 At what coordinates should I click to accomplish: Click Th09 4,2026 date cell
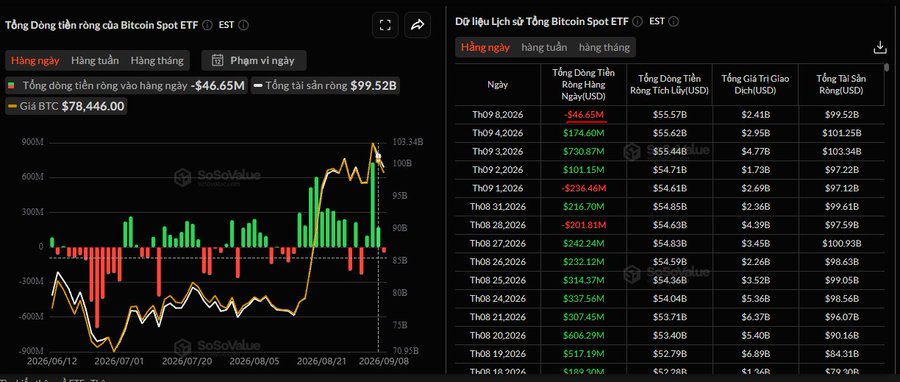click(x=498, y=133)
